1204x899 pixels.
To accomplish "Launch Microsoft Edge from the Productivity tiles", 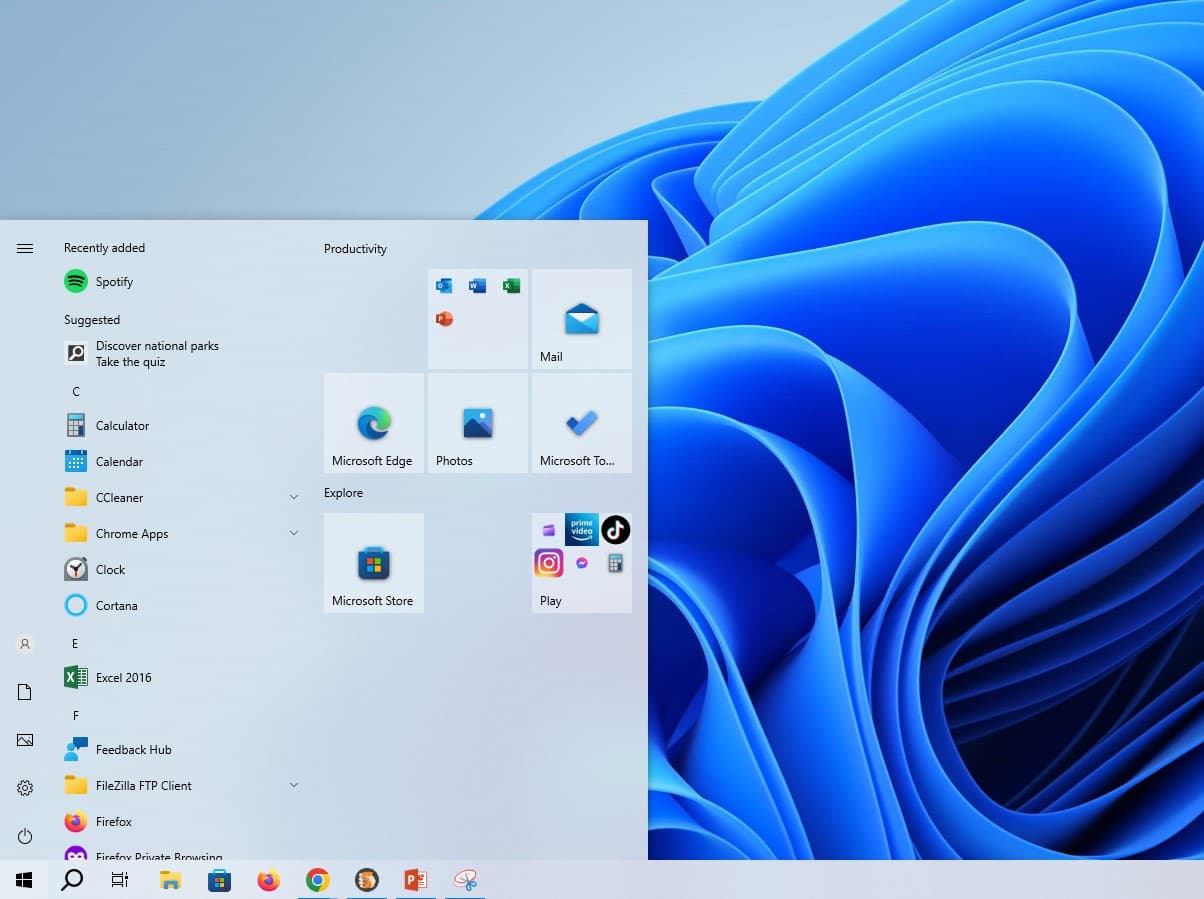I will click(x=373, y=422).
